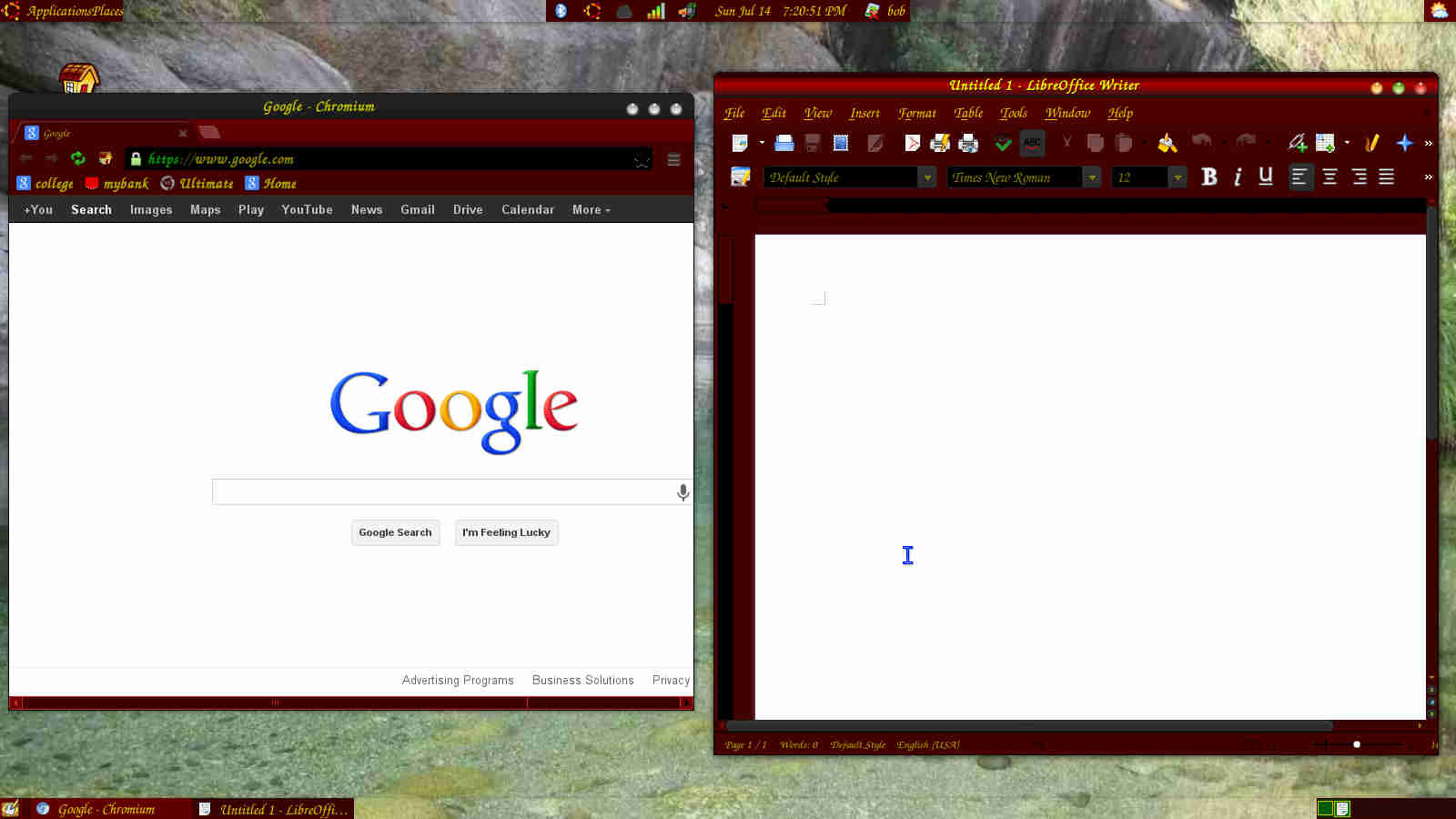1456x819 pixels.
Task: Open the Insert menu in Writer
Action: click(864, 113)
